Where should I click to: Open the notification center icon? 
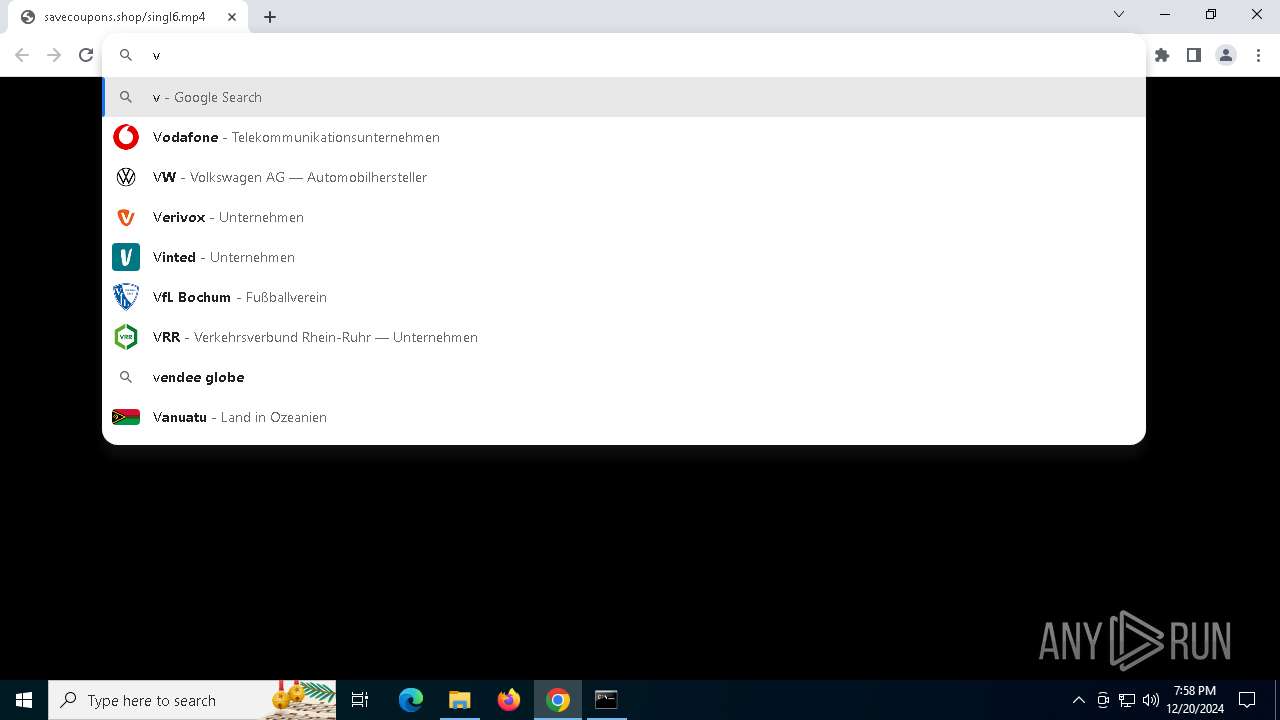point(1247,700)
